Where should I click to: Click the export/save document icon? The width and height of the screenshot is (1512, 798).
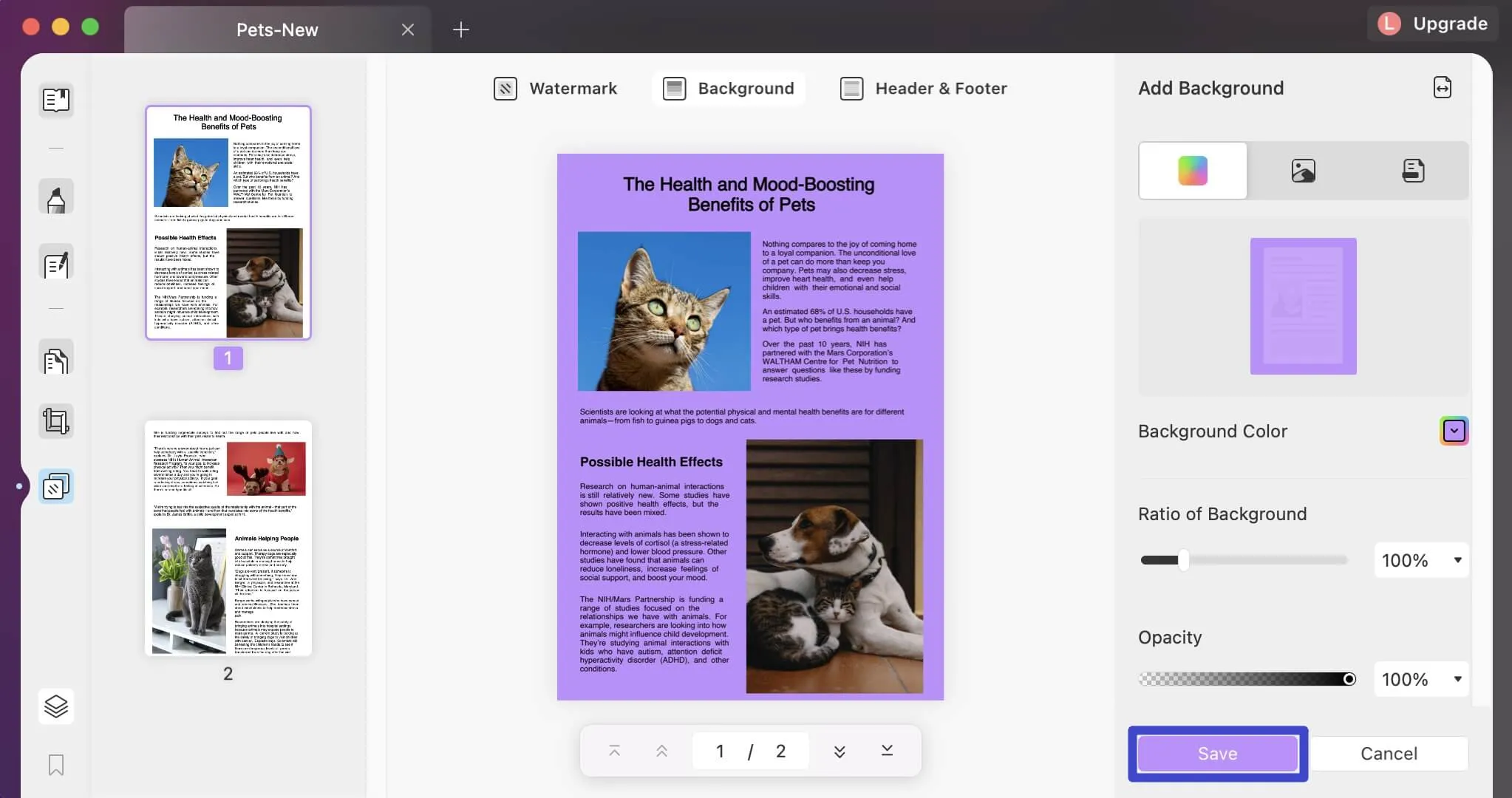click(1444, 88)
